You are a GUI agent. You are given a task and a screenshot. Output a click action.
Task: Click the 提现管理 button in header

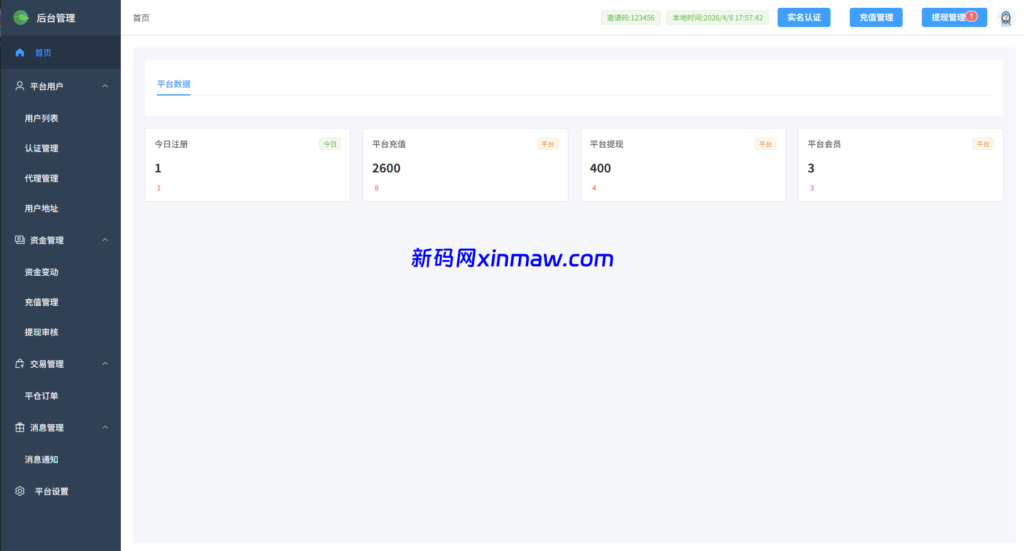(x=954, y=18)
